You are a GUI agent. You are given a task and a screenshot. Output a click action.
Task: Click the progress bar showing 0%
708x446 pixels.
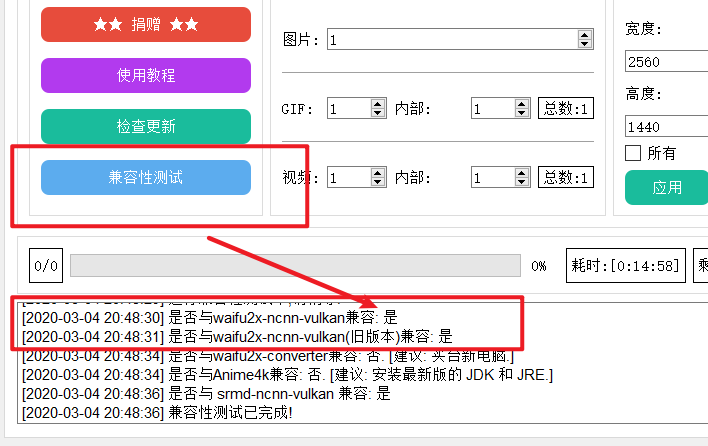[295, 265]
